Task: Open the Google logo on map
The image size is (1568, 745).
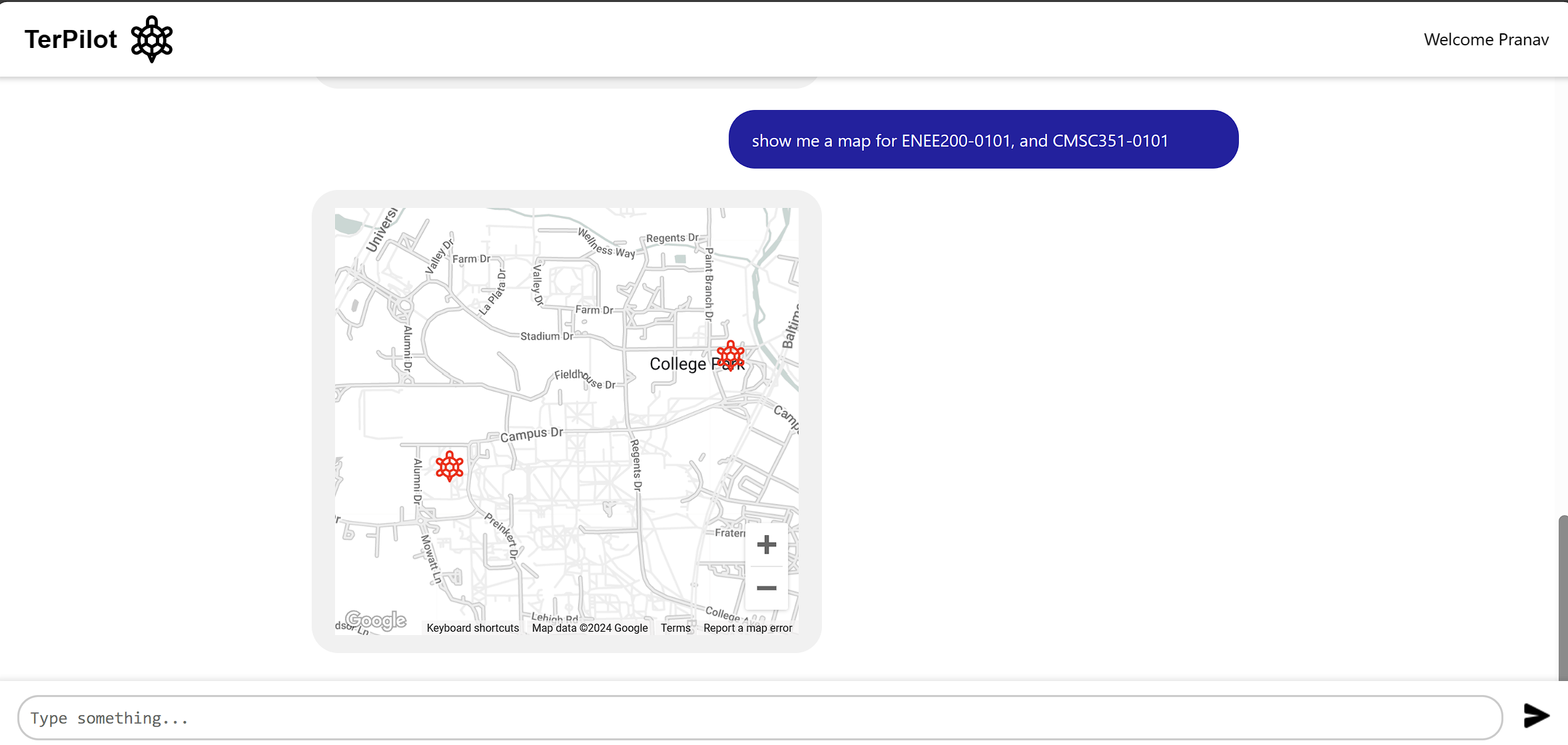Action: point(376,620)
